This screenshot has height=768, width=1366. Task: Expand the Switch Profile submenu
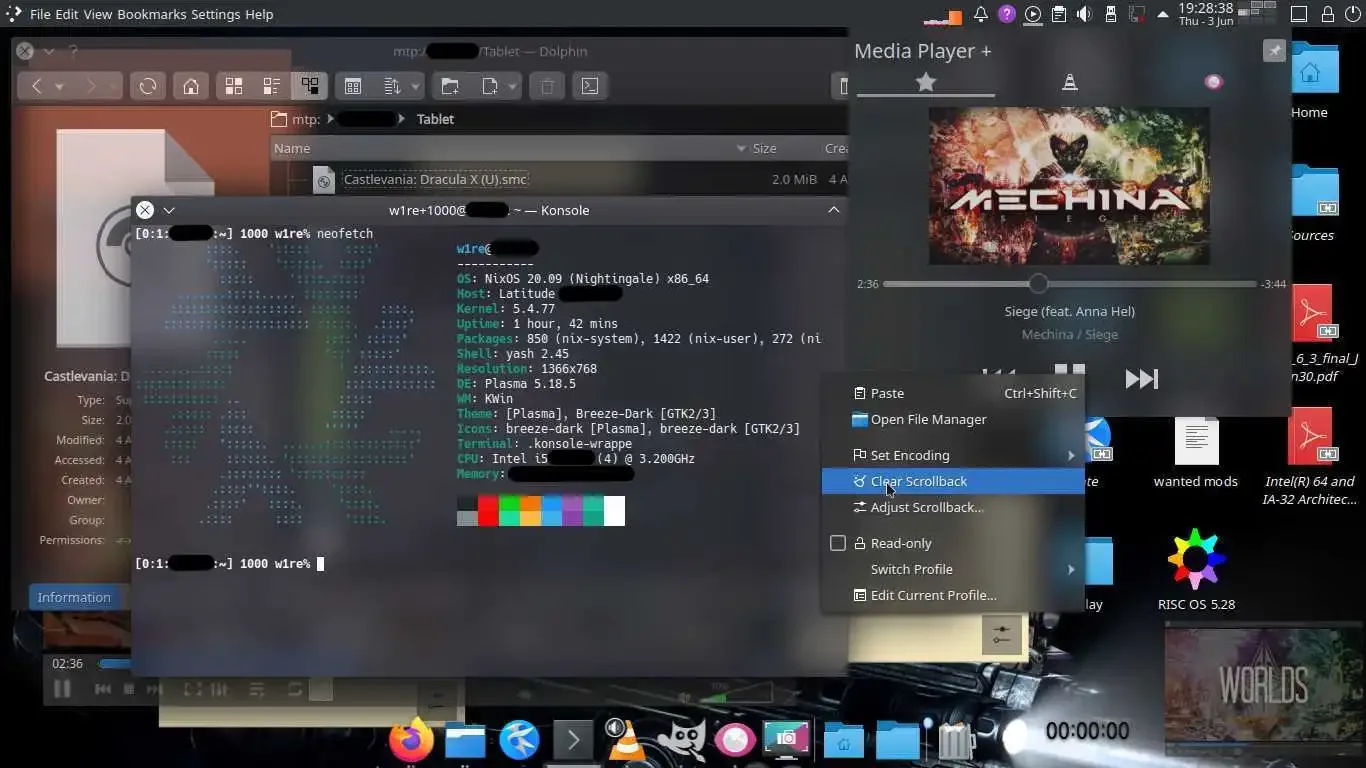tap(953, 569)
